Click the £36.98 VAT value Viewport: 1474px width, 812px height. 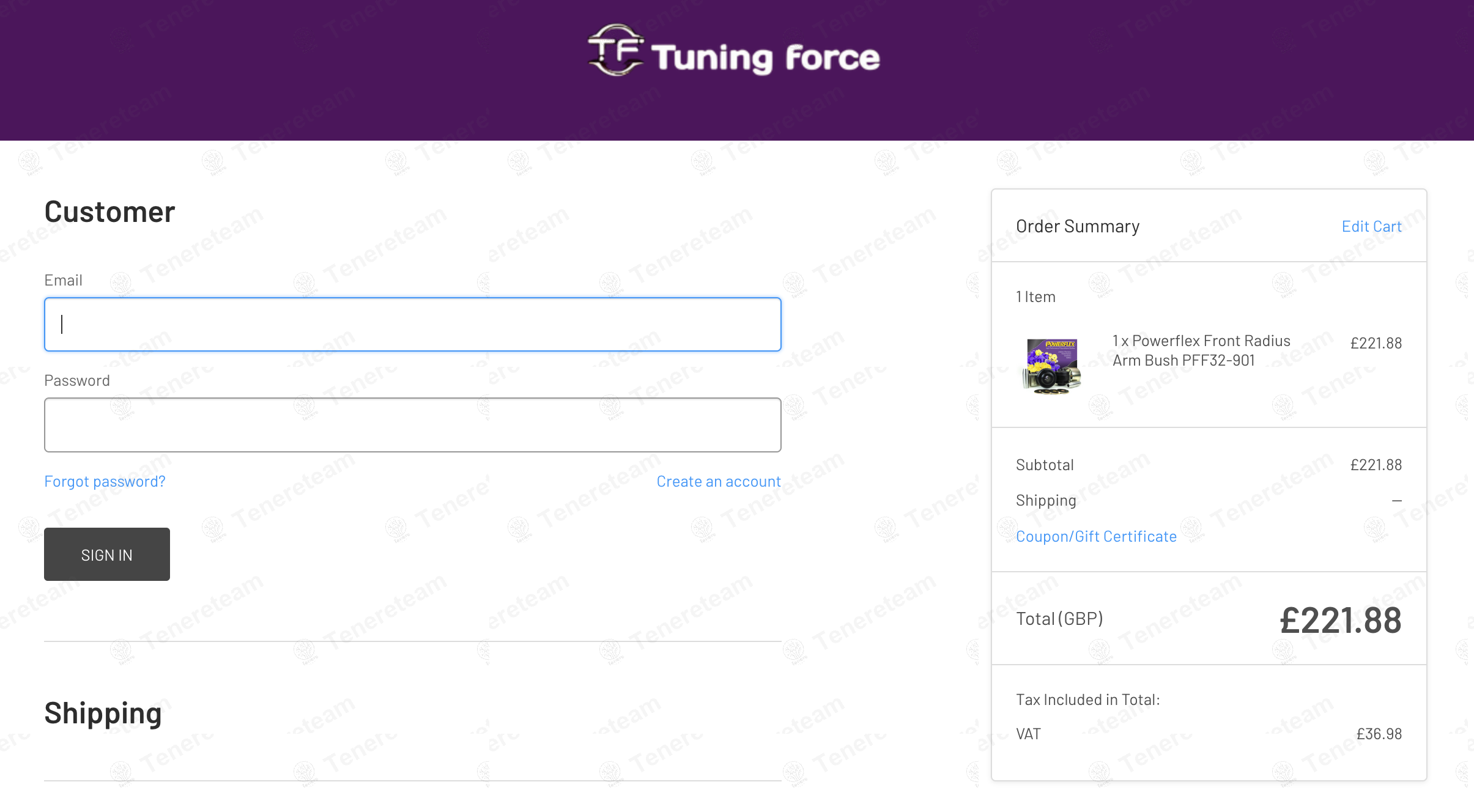click(1379, 734)
